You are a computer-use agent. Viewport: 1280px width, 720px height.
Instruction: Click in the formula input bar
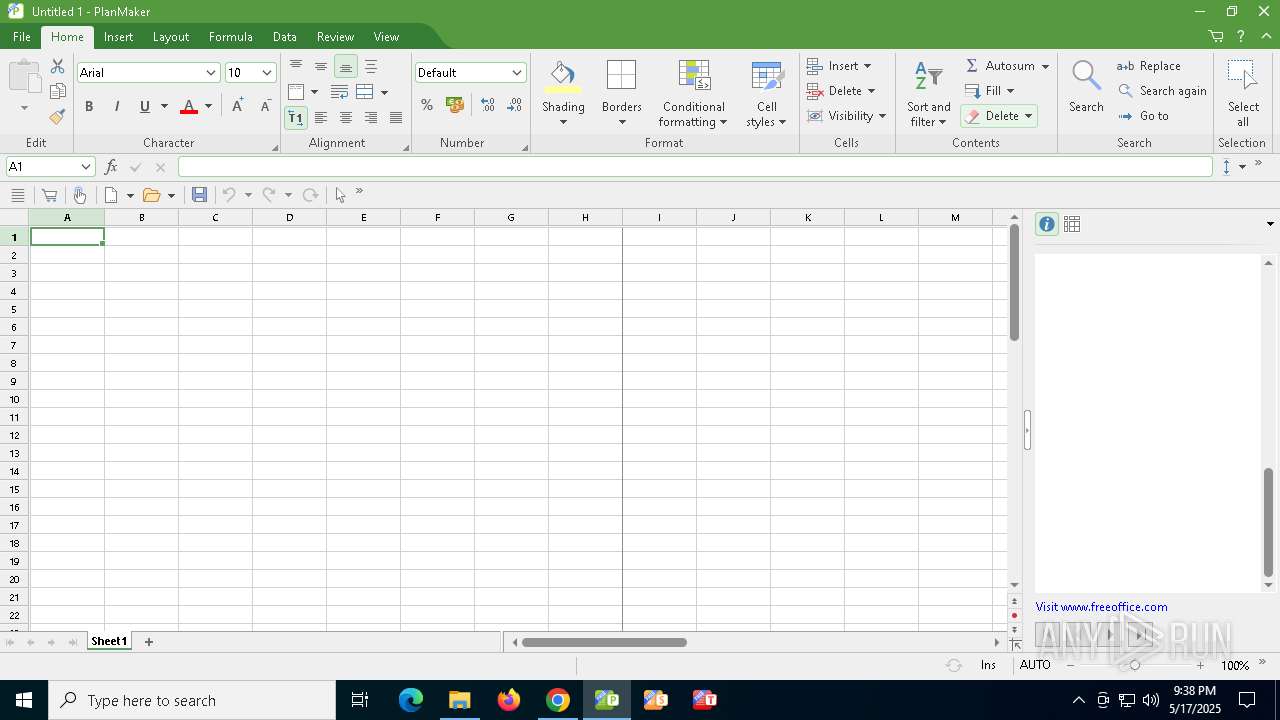pos(695,167)
